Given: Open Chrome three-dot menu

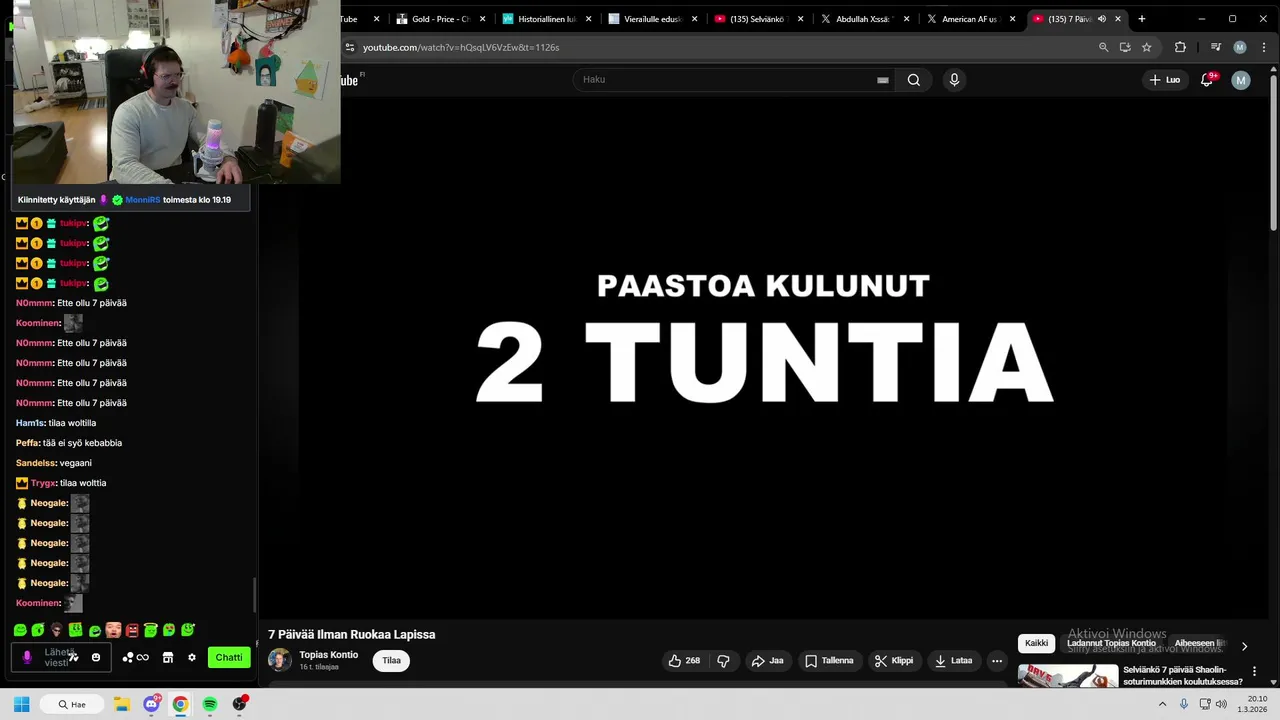Looking at the screenshot, I should click(1262, 47).
